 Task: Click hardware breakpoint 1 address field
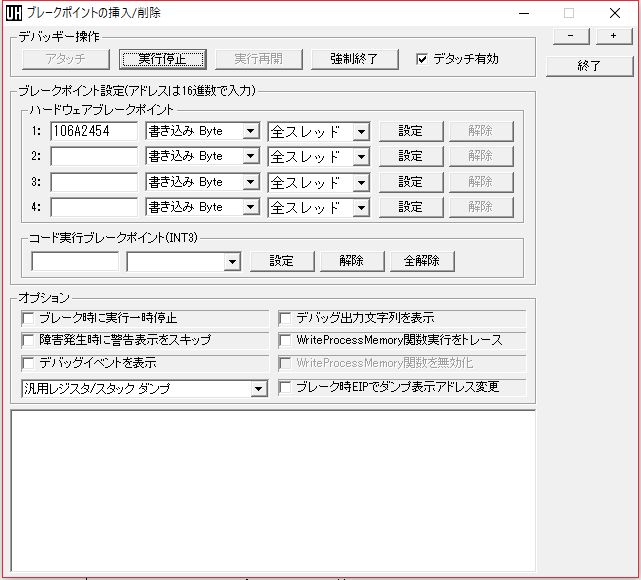(94, 131)
